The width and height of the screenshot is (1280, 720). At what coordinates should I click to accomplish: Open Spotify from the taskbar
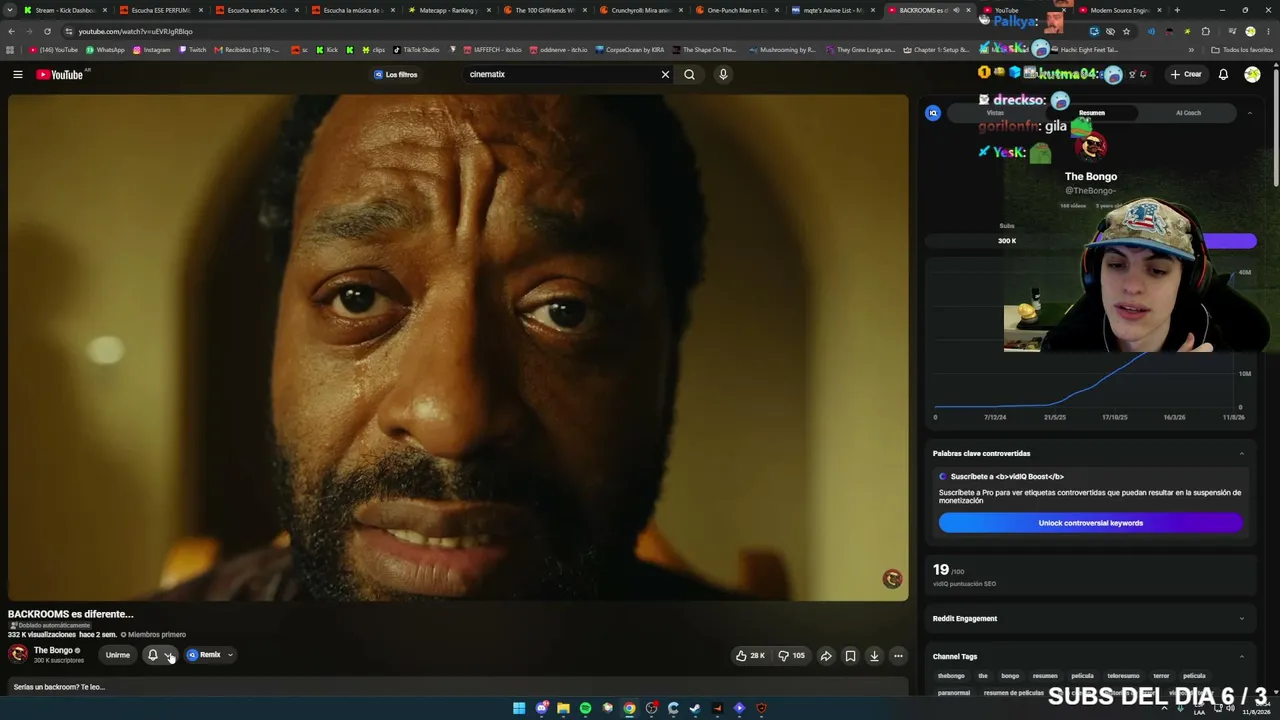[x=585, y=708]
